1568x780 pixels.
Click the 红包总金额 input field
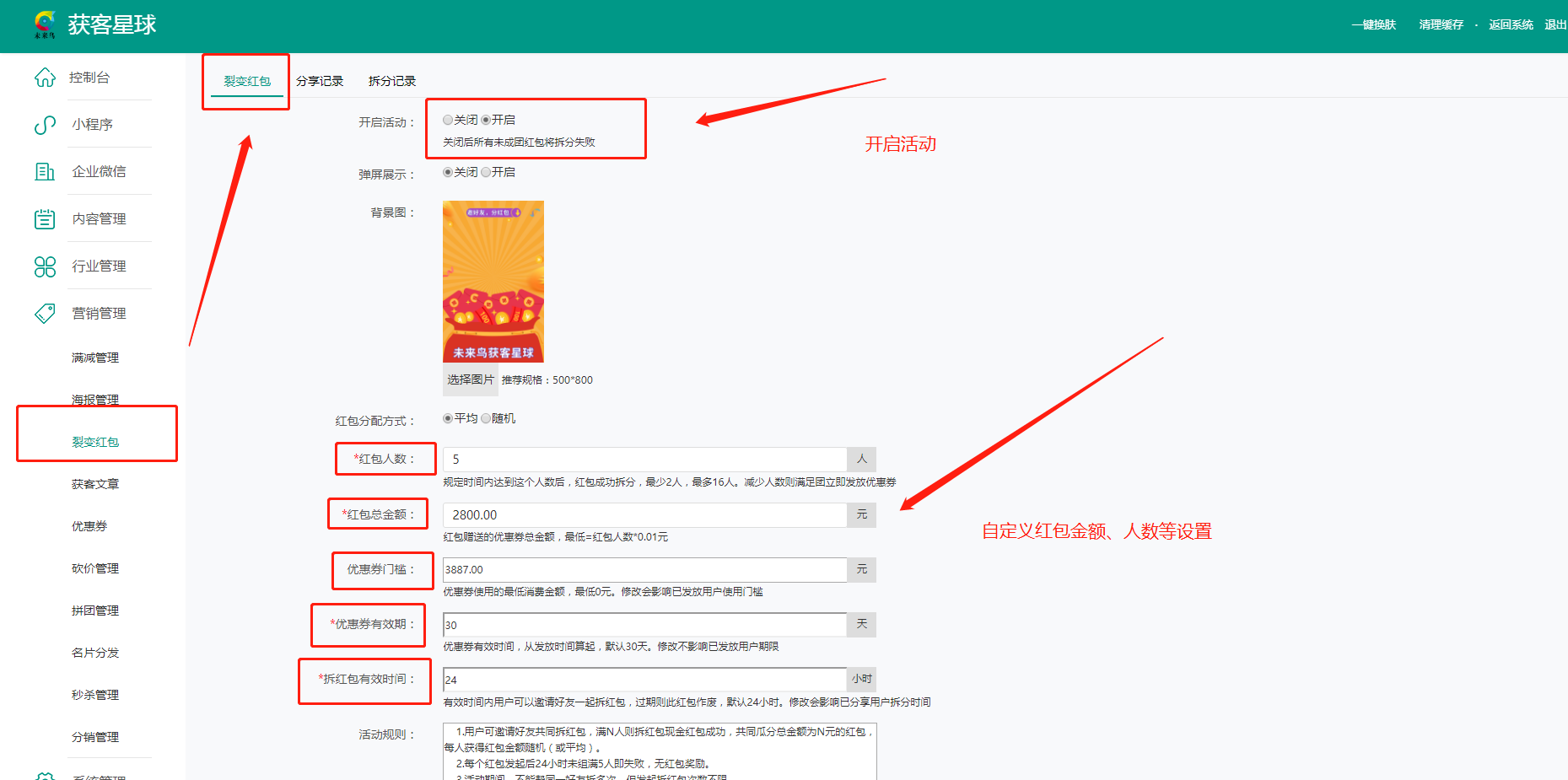tap(644, 515)
